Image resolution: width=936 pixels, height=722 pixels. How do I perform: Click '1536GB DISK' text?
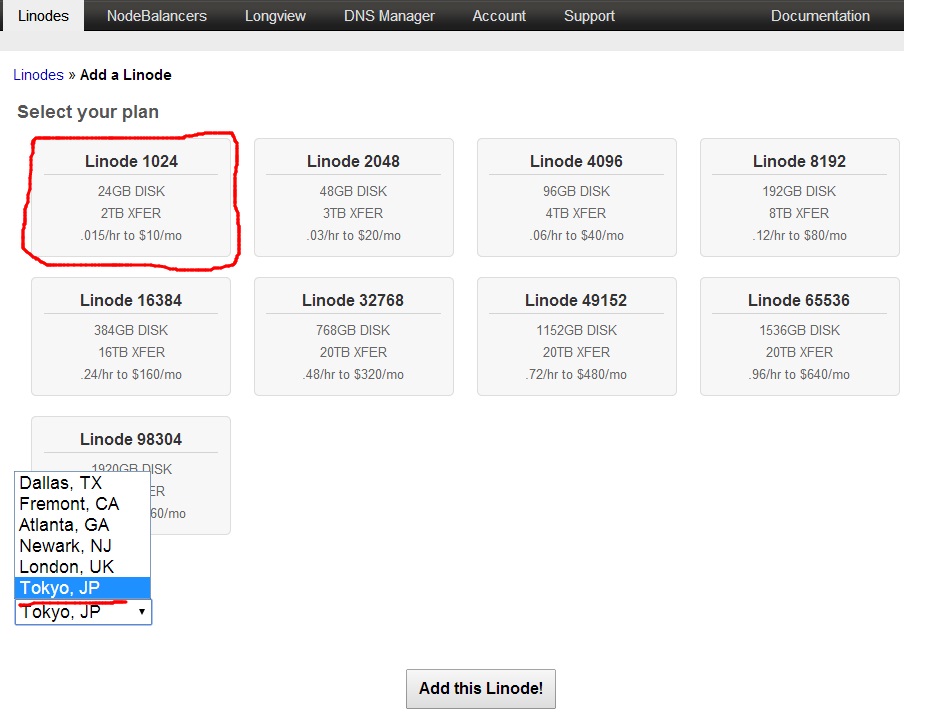[800, 331]
